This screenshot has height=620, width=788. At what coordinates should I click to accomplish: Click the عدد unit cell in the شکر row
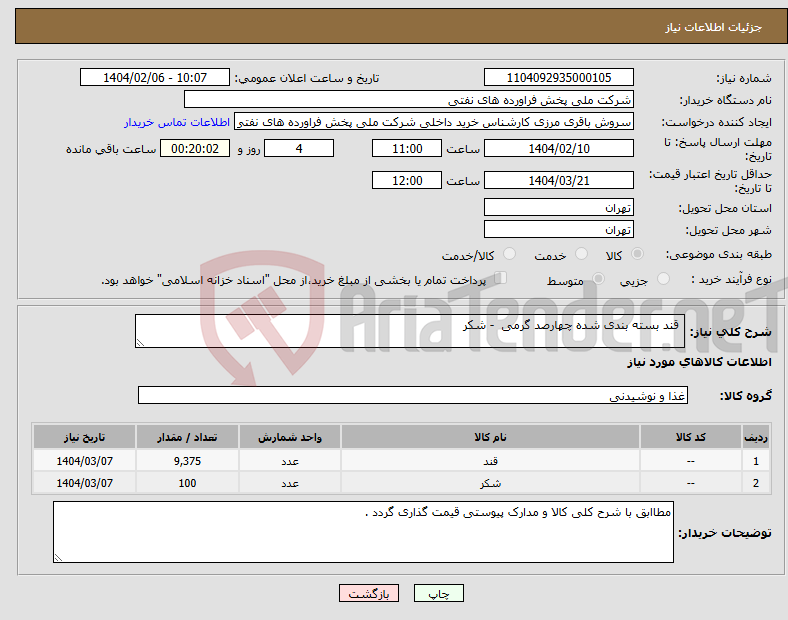(x=290, y=483)
